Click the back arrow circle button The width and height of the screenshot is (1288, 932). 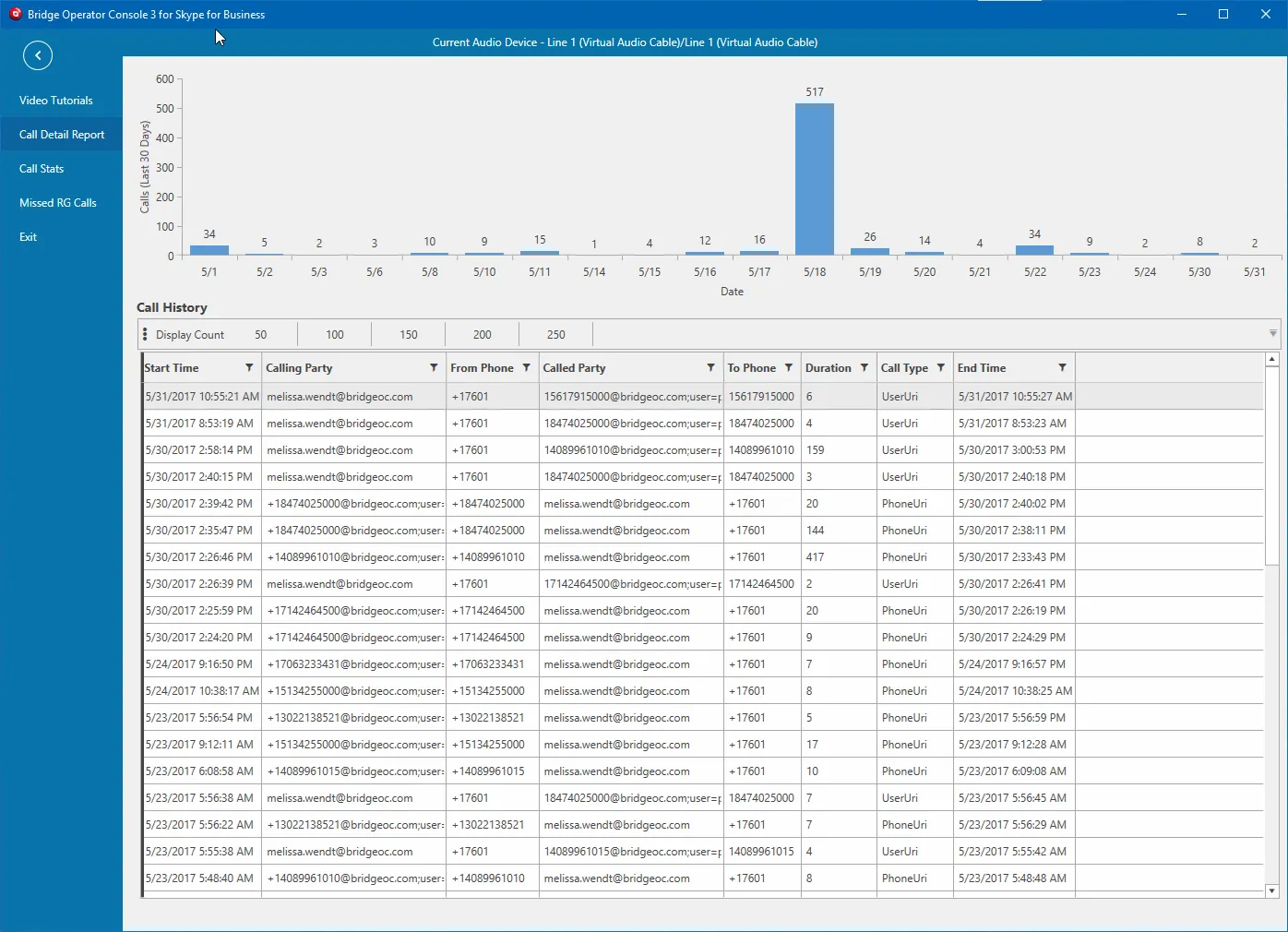point(38,55)
